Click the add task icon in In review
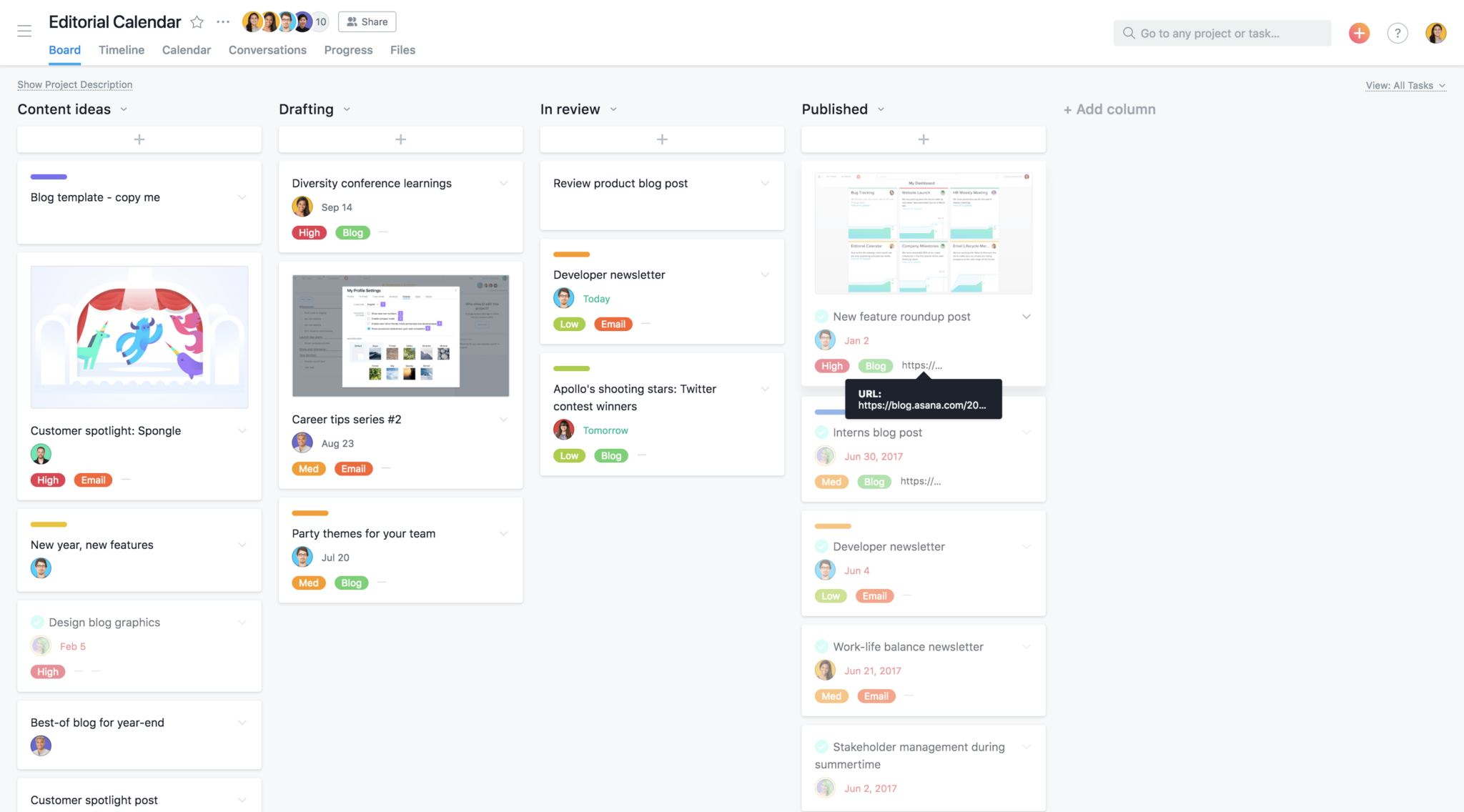This screenshot has height=812, width=1464. (662, 139)
